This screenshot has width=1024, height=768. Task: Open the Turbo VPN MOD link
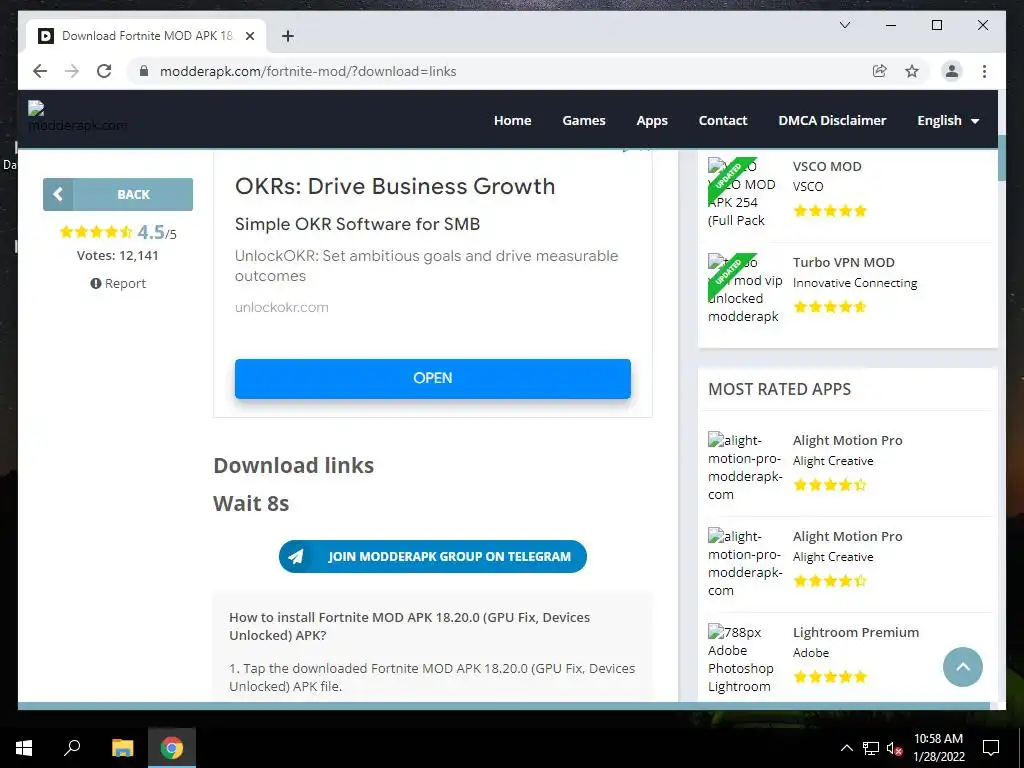click(x=843, y=263)
